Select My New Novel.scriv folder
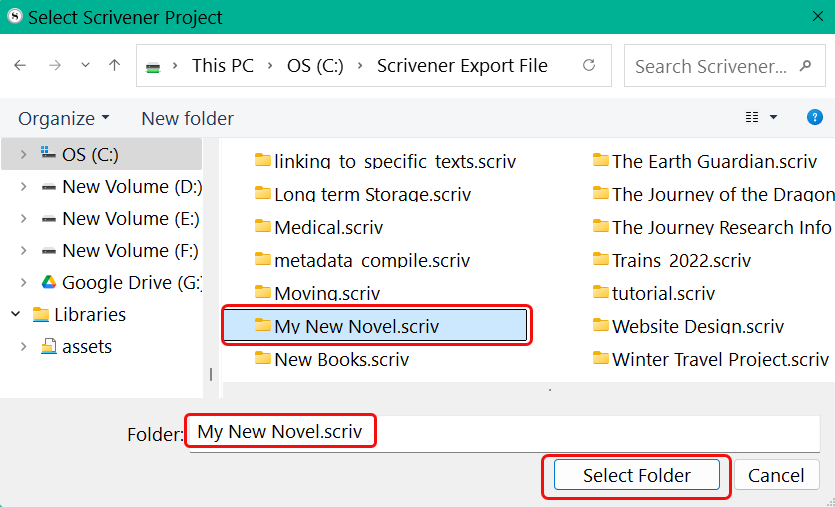 [x=375, y=325]
